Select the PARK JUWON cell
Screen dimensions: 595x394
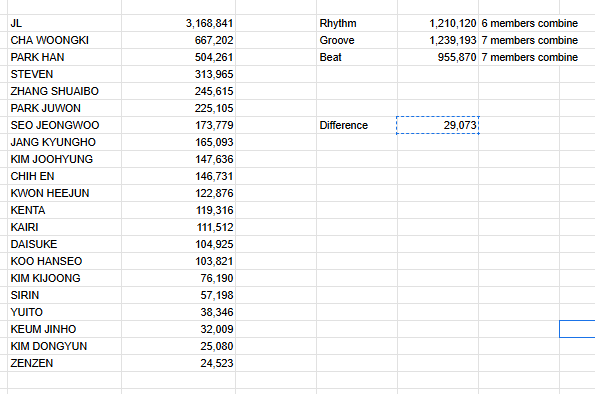coord(65,108)
